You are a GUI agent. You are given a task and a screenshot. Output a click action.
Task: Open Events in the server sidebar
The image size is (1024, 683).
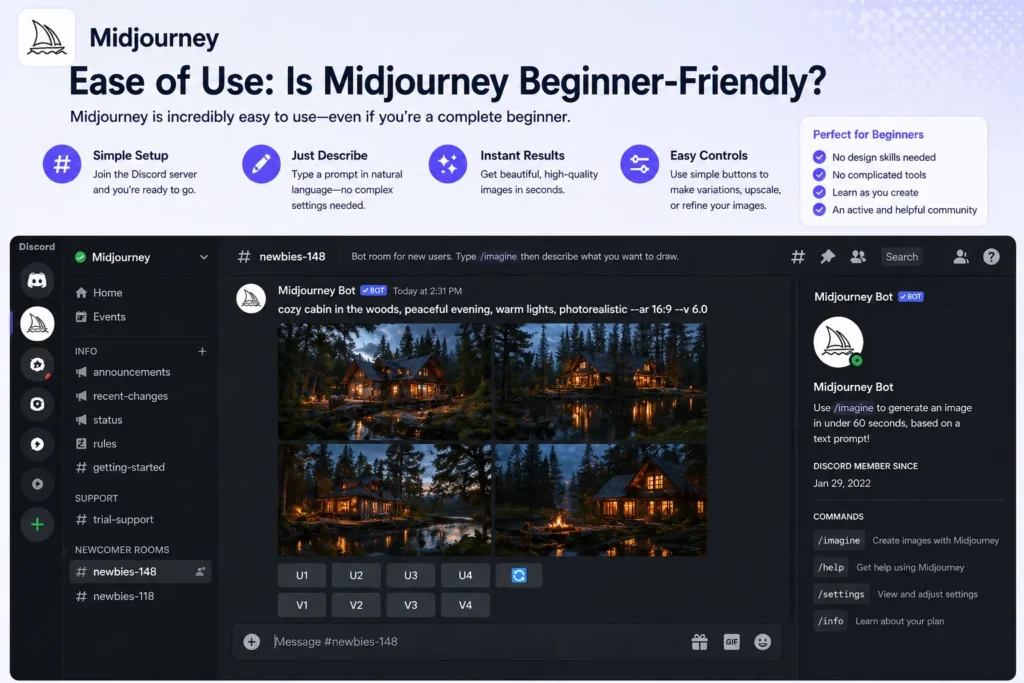[x=140, y=317]
